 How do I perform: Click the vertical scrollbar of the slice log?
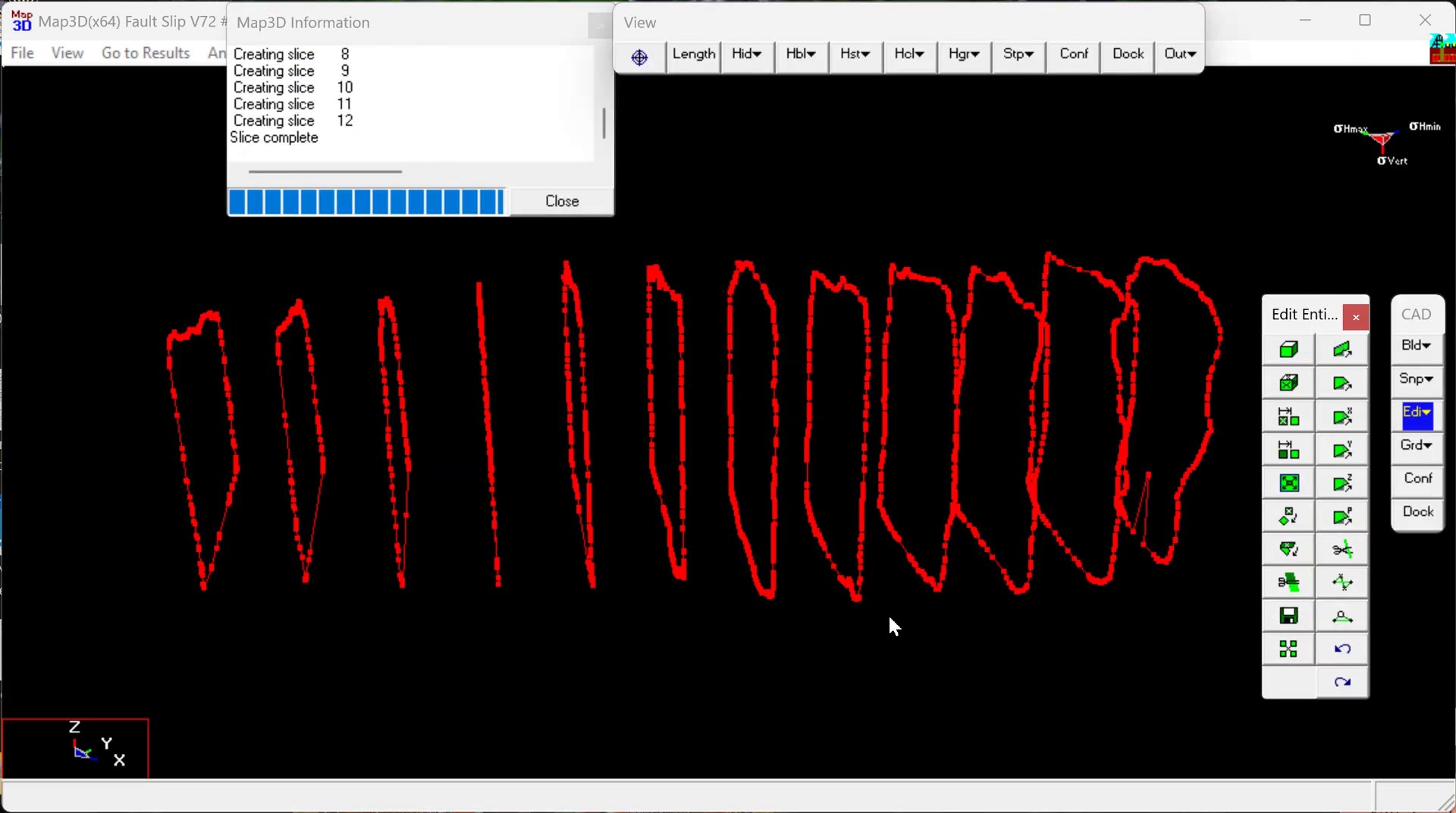tap(604, 123)
